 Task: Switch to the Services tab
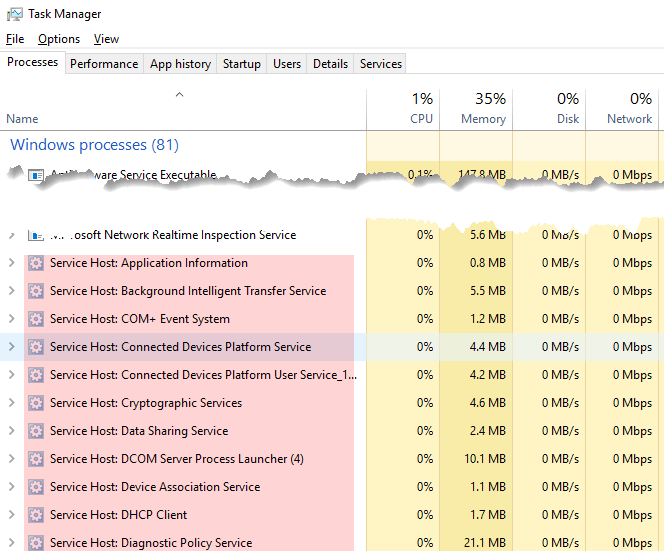pyautogui.click(x=381, y=64)
